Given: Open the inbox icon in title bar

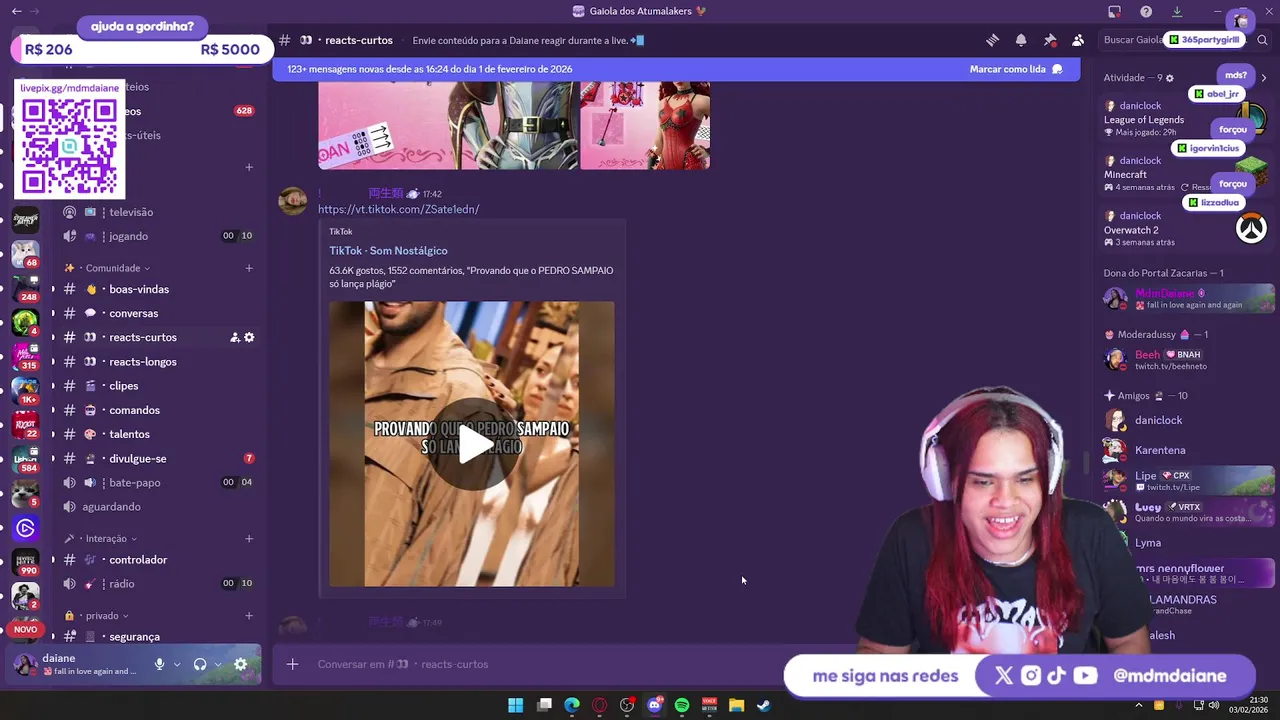Looking at the screenshot, I should tap(1115, 11).
